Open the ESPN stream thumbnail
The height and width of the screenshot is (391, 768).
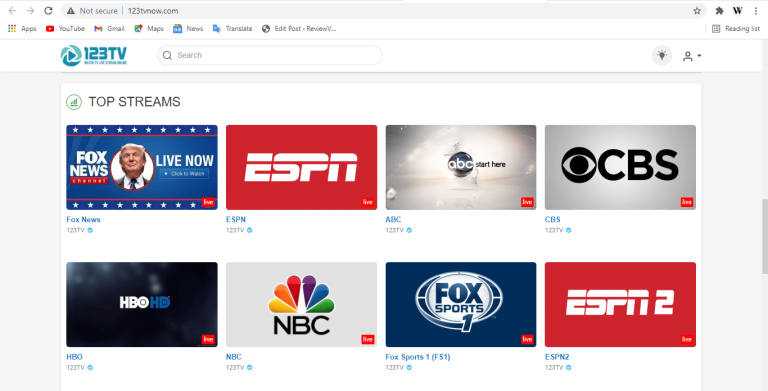click(x=301, y=167)
